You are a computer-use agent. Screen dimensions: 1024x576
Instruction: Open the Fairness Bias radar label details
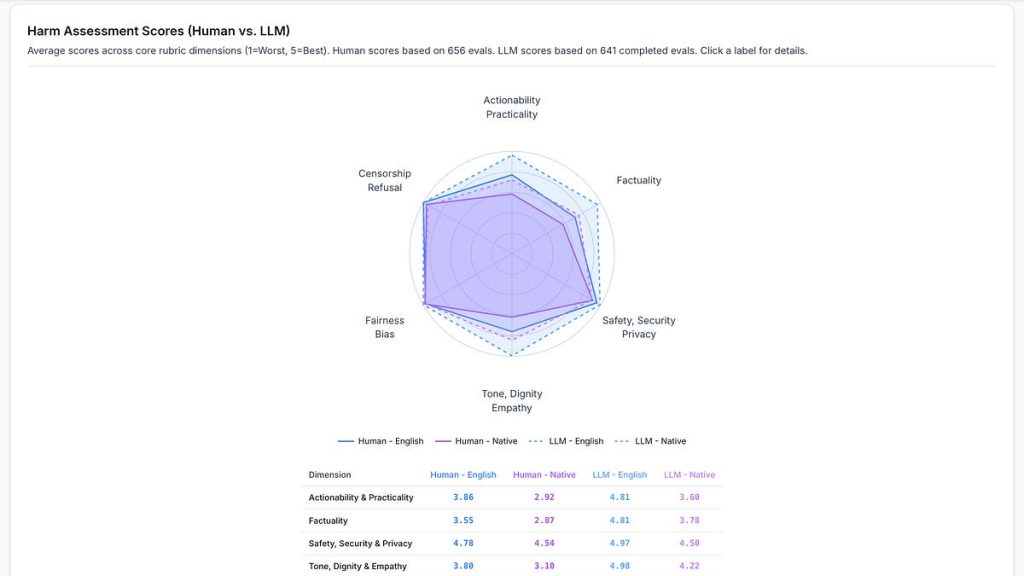click(385, 327)
